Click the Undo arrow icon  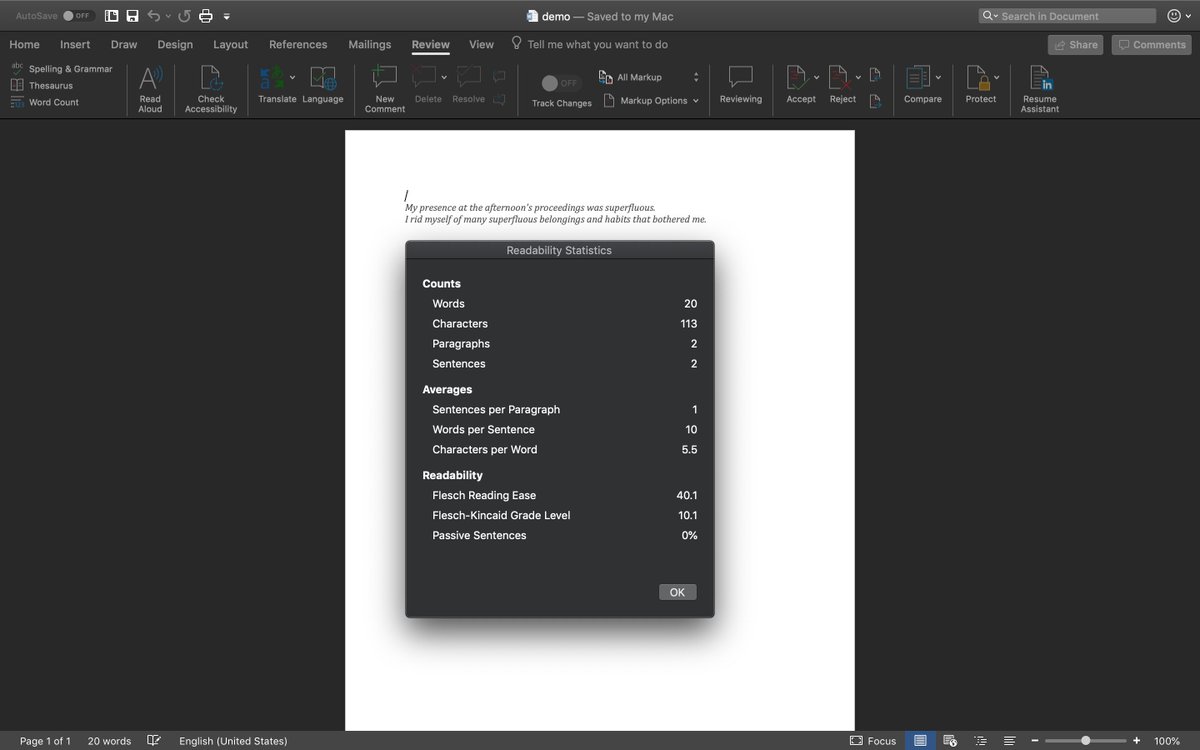pos(153,16)
